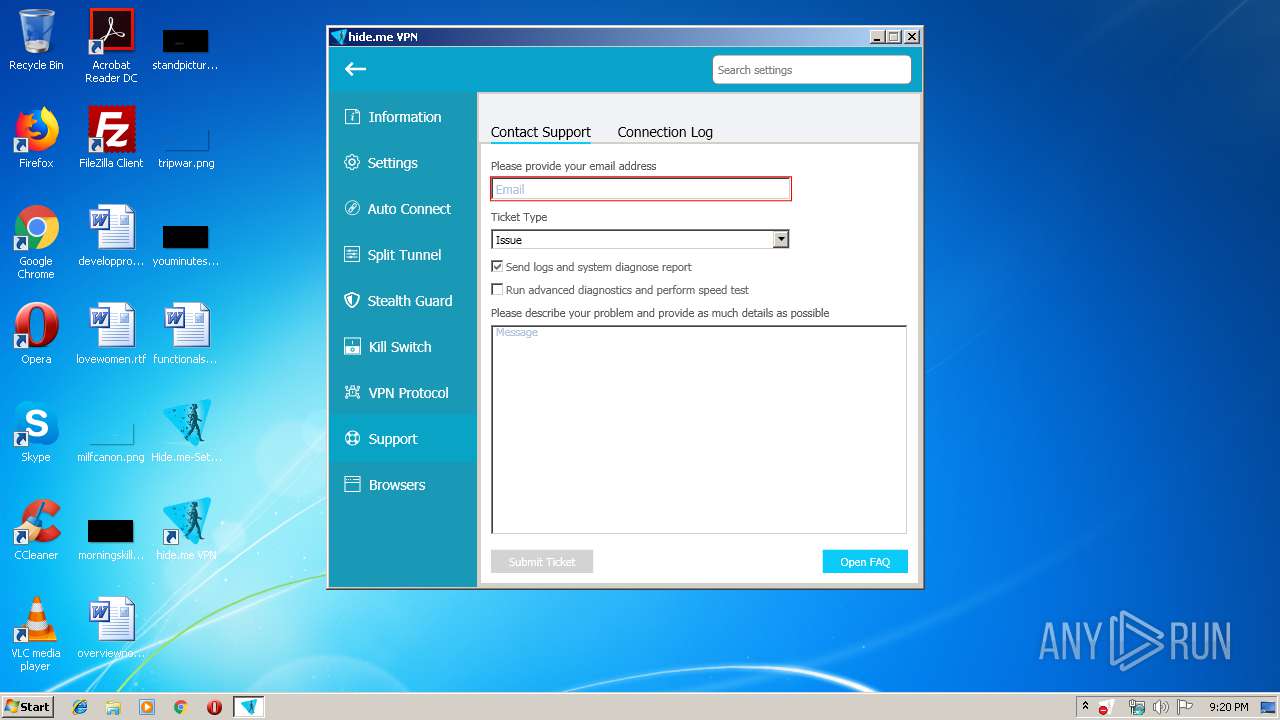Image resolution: width=1280 pixels, height=720 pixels.
Task: Launch CCleaner from the desktop
Action: click(x=36, y=530)
